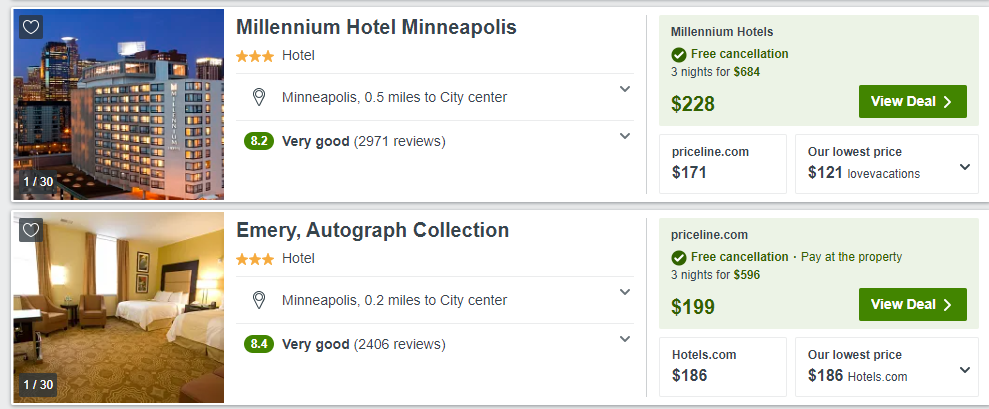The width and height of the screenshot is (989, 409).
Task: Open Millennium Hotel photo thumbnail
Action: pyautogui.click(x=118, y=105)
